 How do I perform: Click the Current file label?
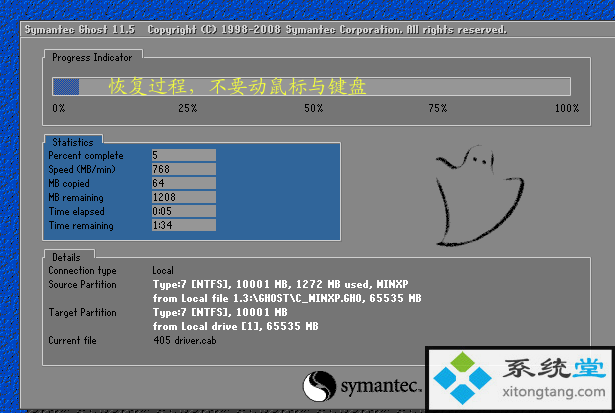coord(73,340)
